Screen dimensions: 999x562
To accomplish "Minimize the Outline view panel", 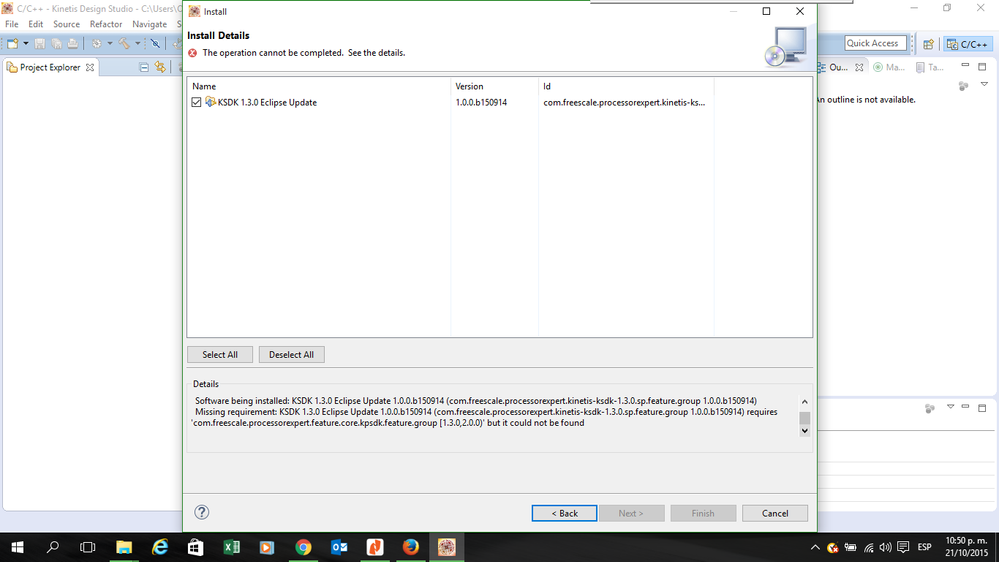I will (965, 66).
